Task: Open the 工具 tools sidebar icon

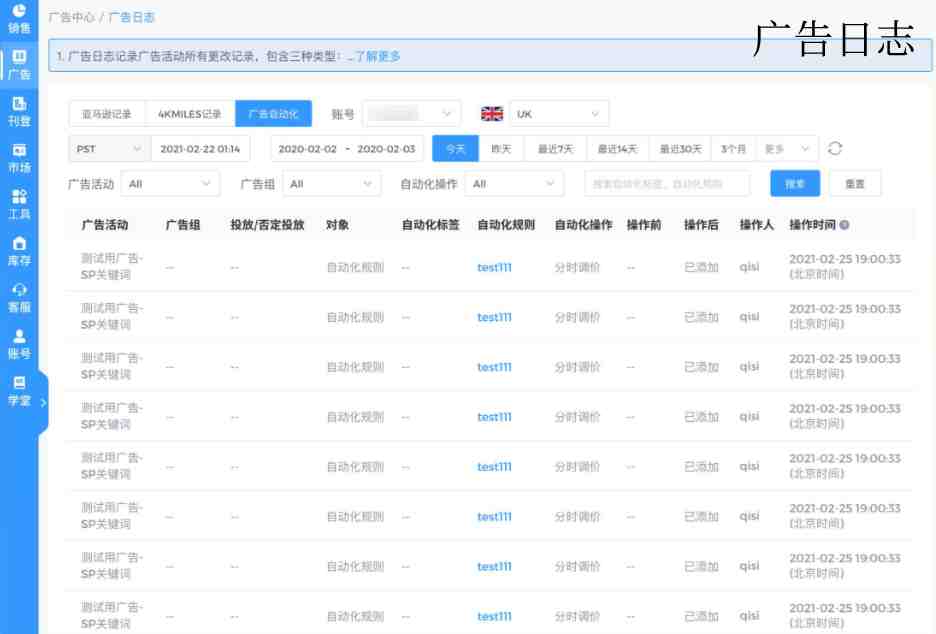Action: 19,203
